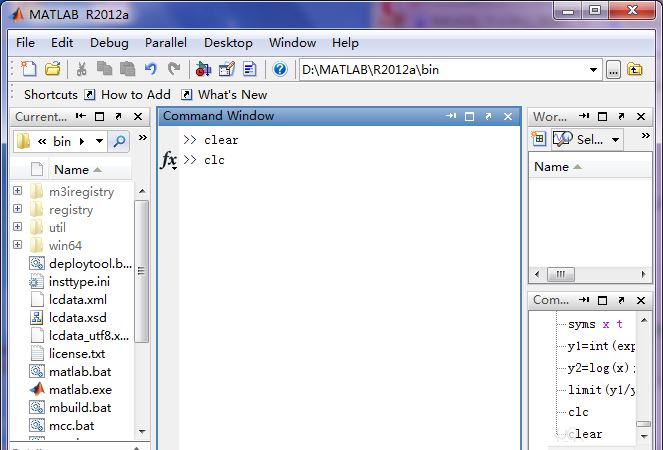Screen dimensions: 663x450
Task: Show more Current Folder toolbar options
Action: coord(143,137)
